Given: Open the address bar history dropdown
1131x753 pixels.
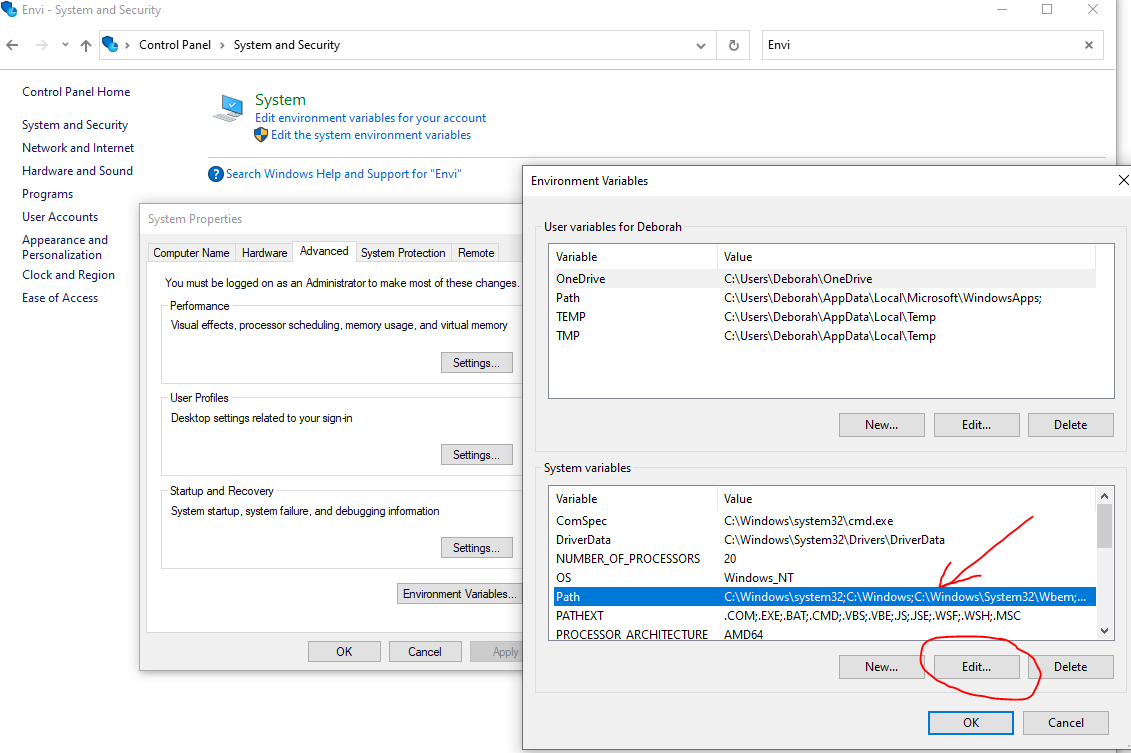Looking at the screenshot, I should [x=702, y=45].
